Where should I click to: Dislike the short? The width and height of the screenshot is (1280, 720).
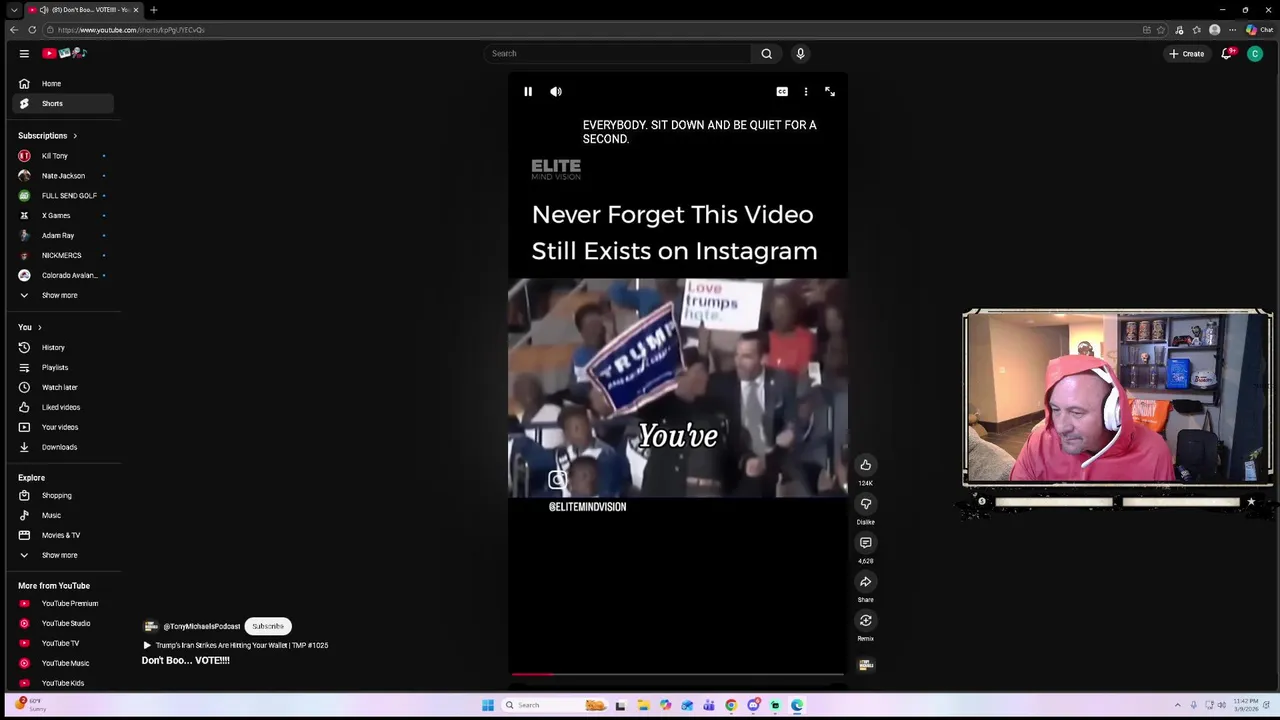pyautogui.click(x=866, y=504)
